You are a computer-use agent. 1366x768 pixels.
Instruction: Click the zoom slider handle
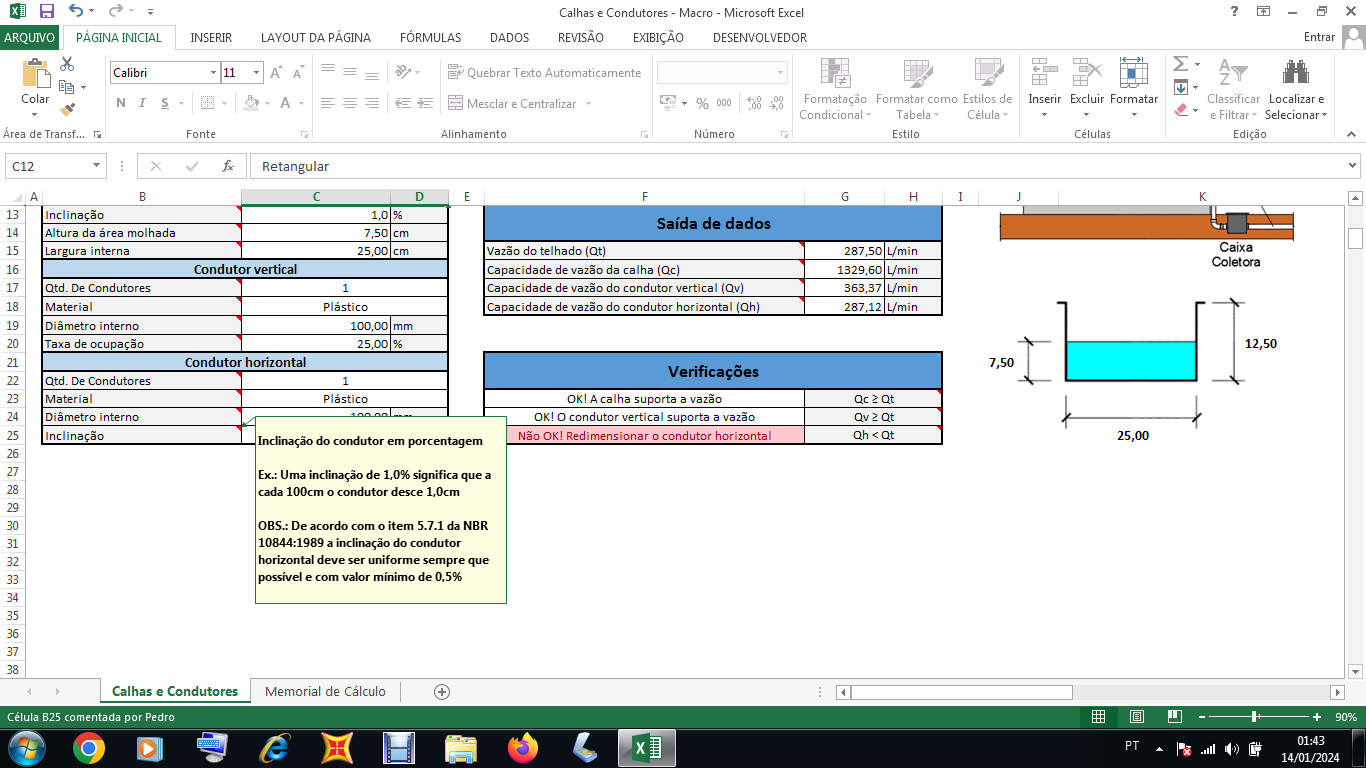tap(1254, 717)
